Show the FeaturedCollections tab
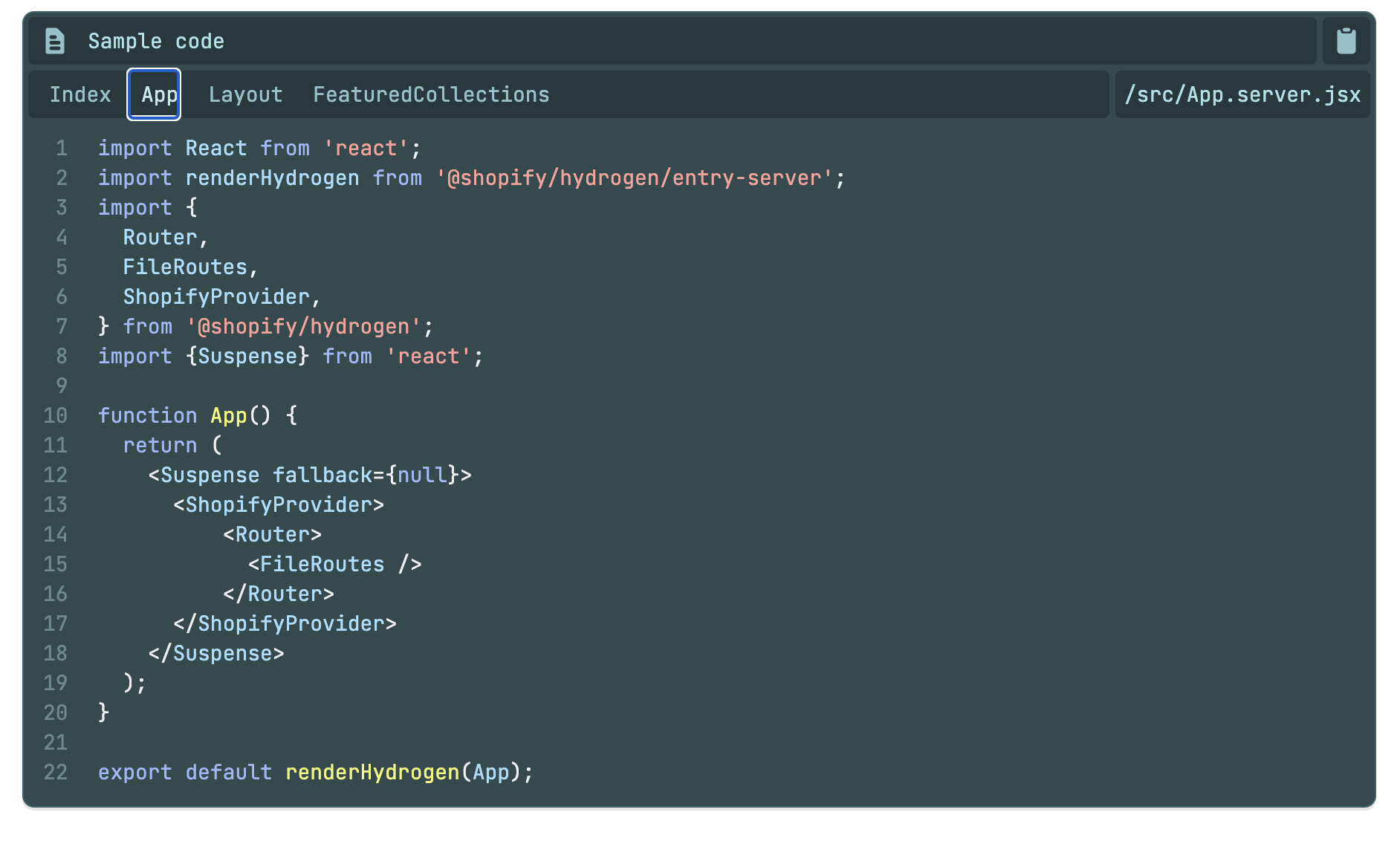 [431, 94]
